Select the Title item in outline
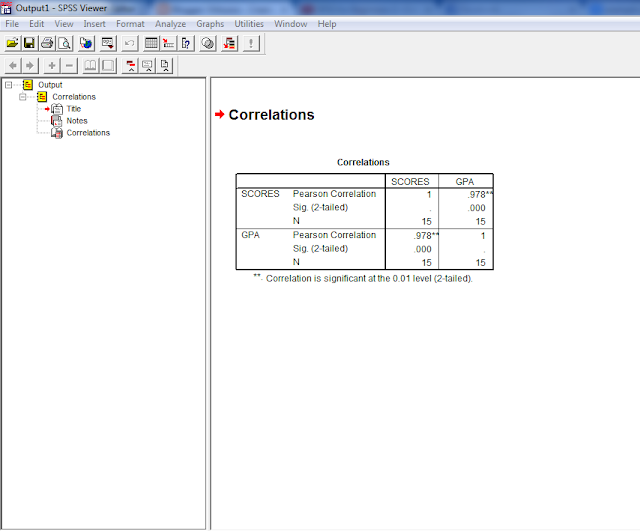 coord(73,109)
